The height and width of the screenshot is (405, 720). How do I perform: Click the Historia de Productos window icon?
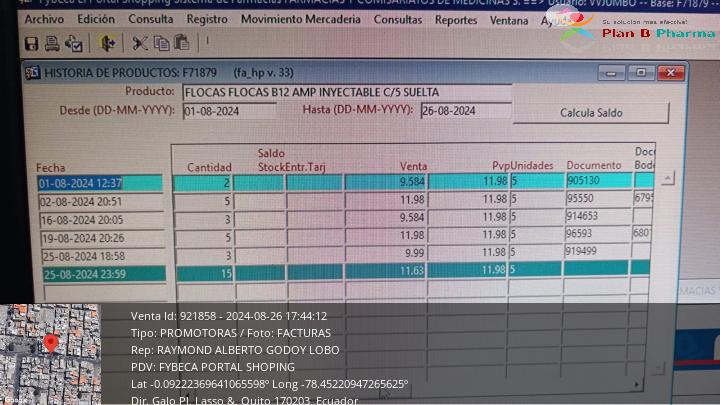coord(33,73)
